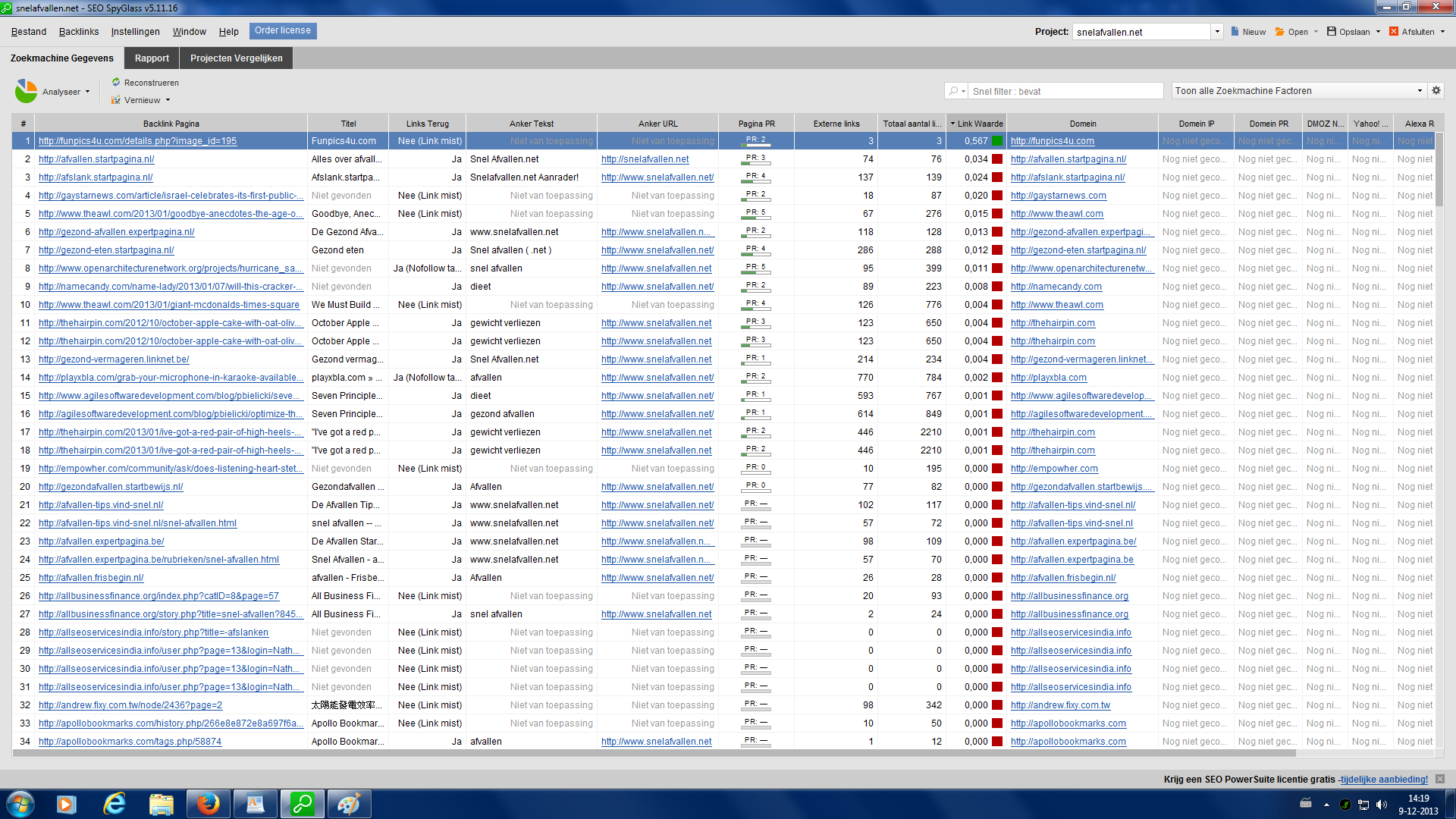Open settings gear next to factor filter
Viewport: 1456px width, 819px height.
pyautogui.click(x=1436, y=90)
